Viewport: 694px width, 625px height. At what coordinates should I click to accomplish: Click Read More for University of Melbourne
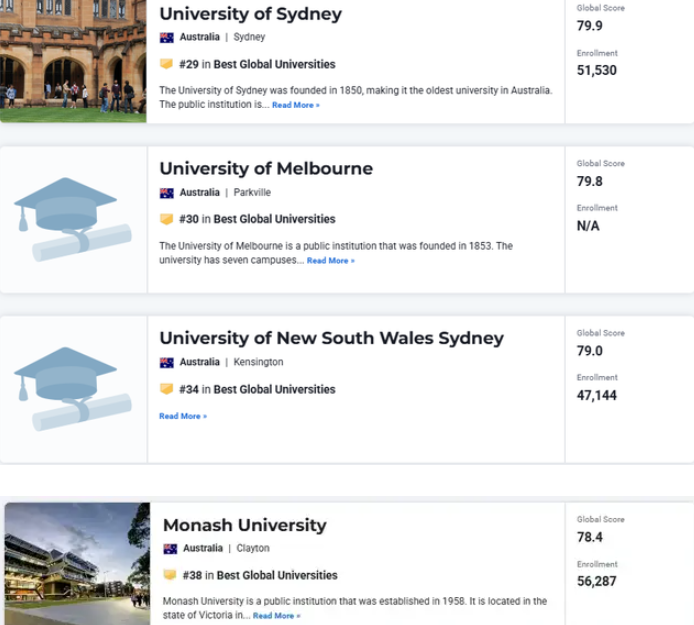pyautogui.click(x=331, y=261)
